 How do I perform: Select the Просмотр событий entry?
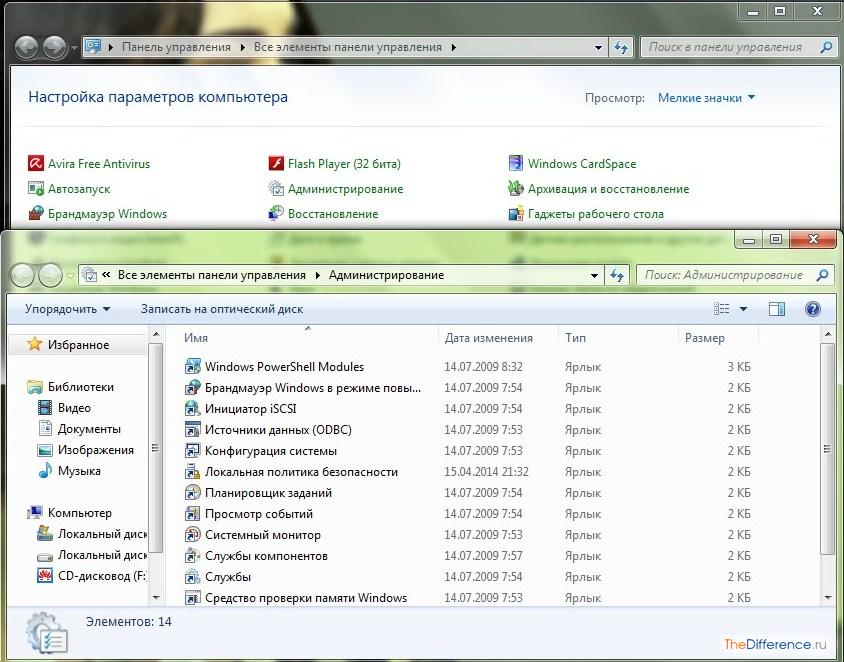(259, 514)
